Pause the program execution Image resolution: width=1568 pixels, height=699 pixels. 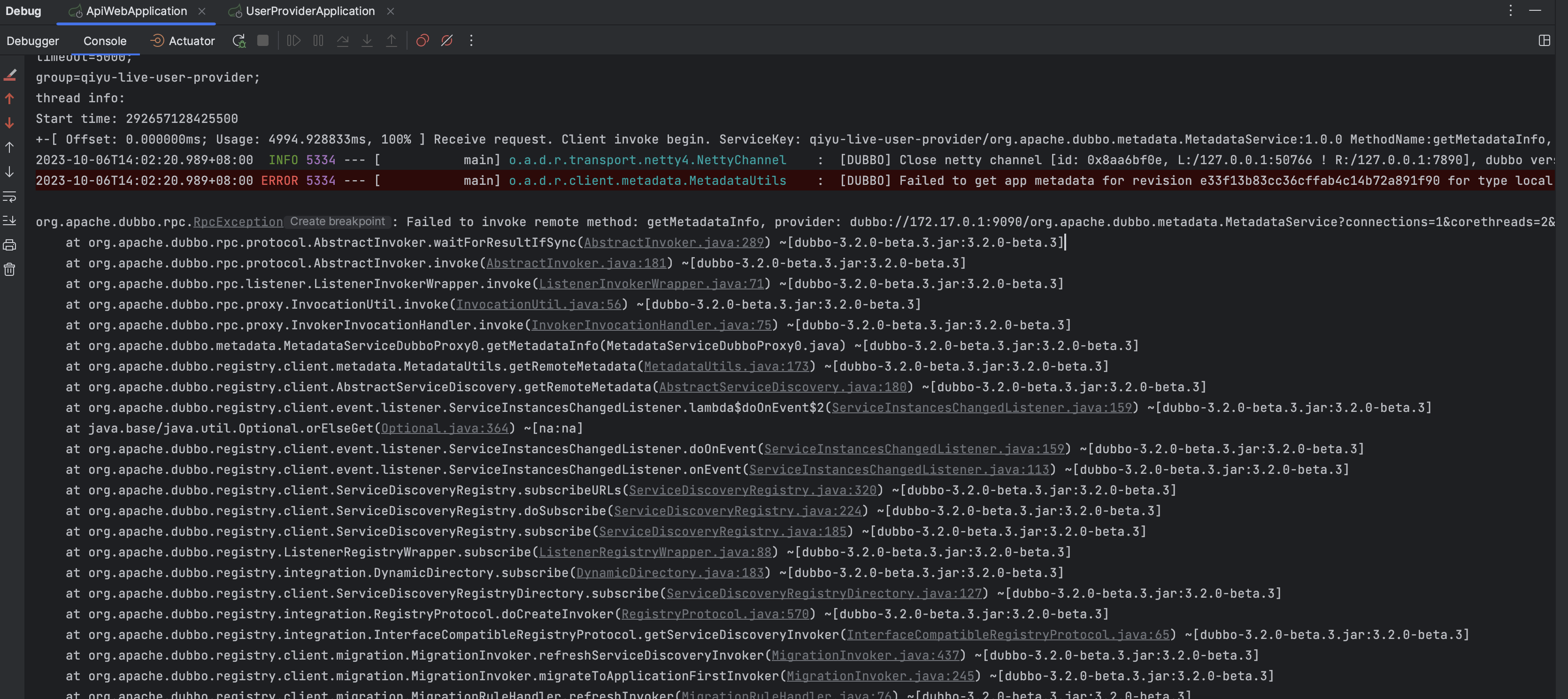[318, 41]
